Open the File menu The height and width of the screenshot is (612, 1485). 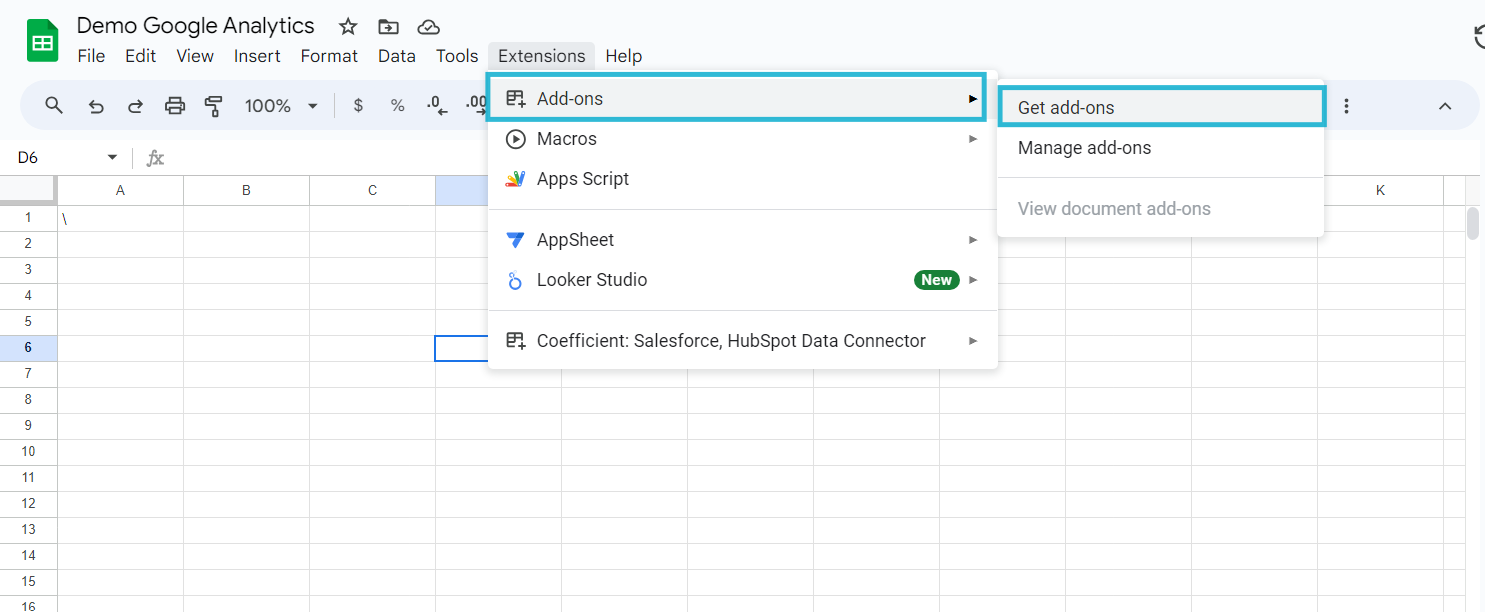click(x=91, y=56)
